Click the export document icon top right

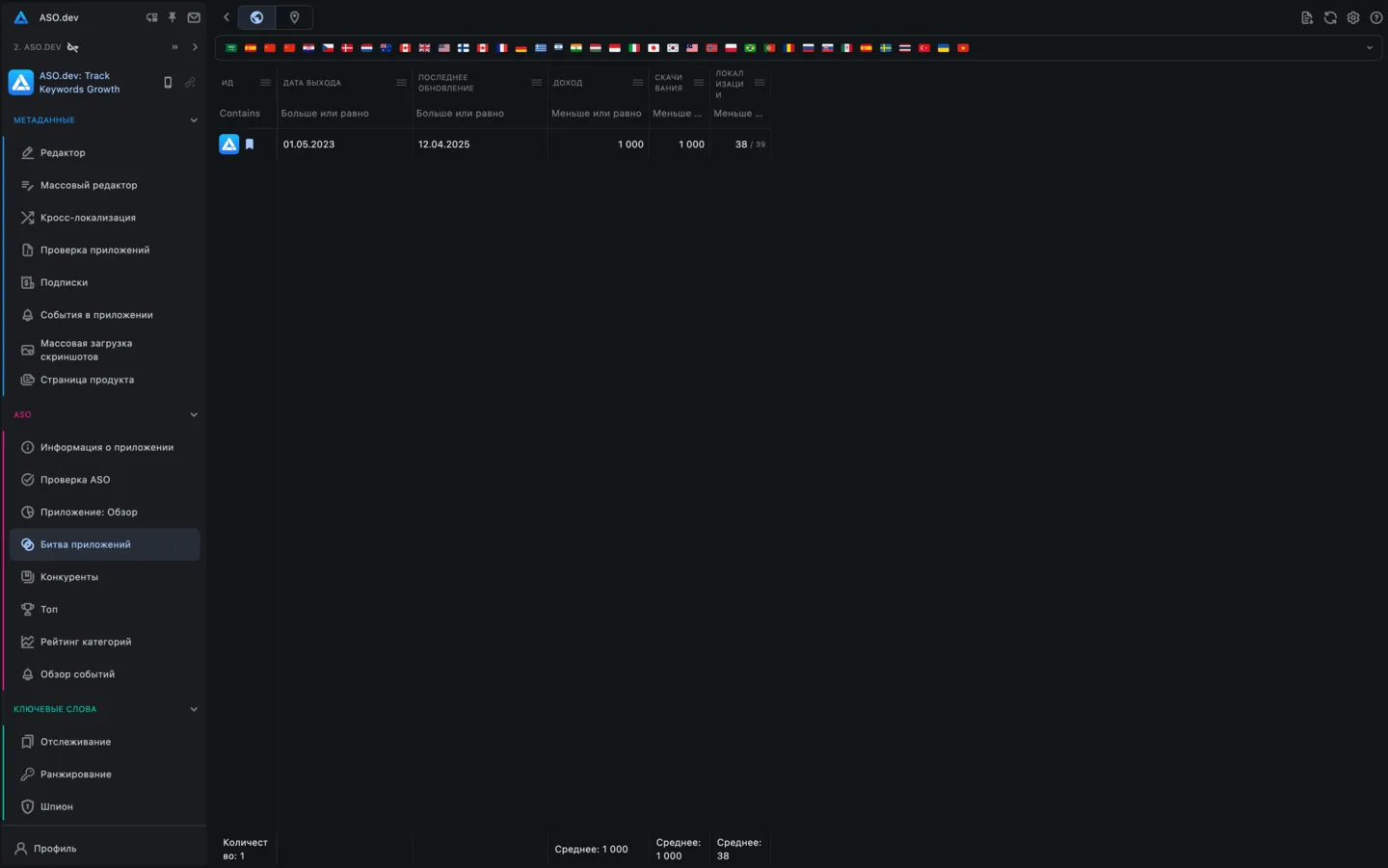(1307, 17)
